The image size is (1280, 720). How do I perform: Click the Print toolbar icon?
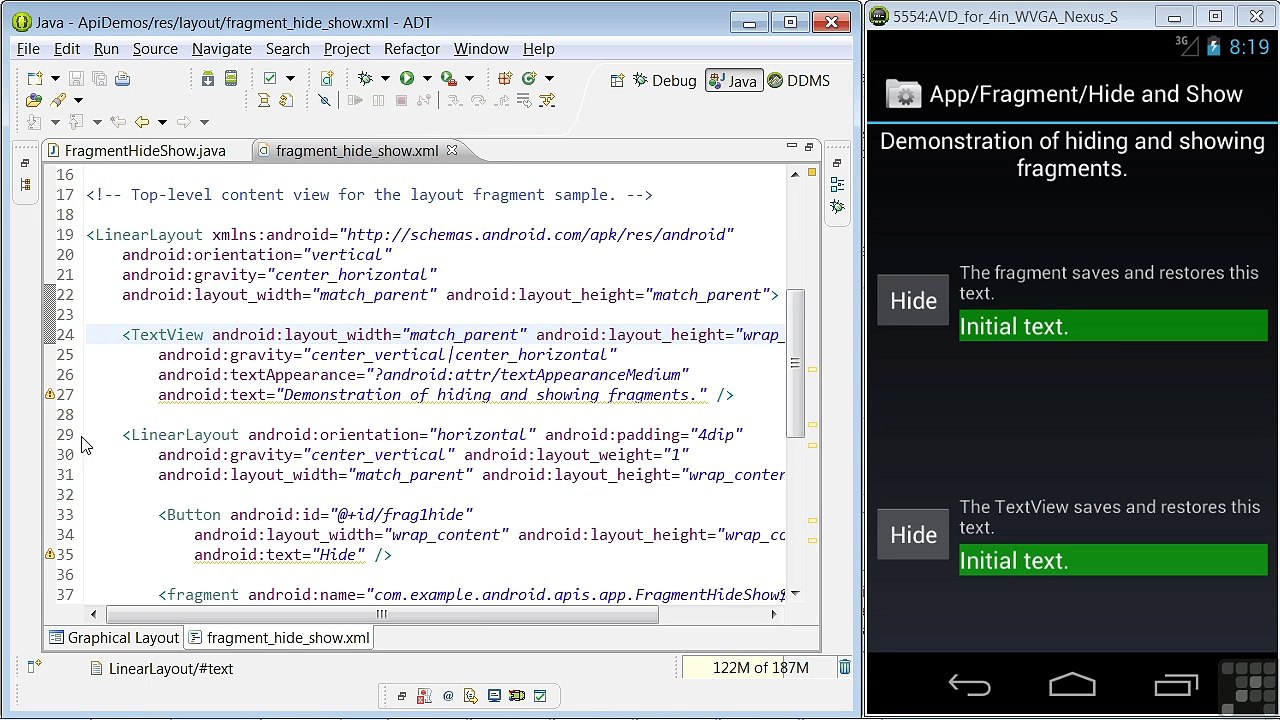click(x=122, y=79)
